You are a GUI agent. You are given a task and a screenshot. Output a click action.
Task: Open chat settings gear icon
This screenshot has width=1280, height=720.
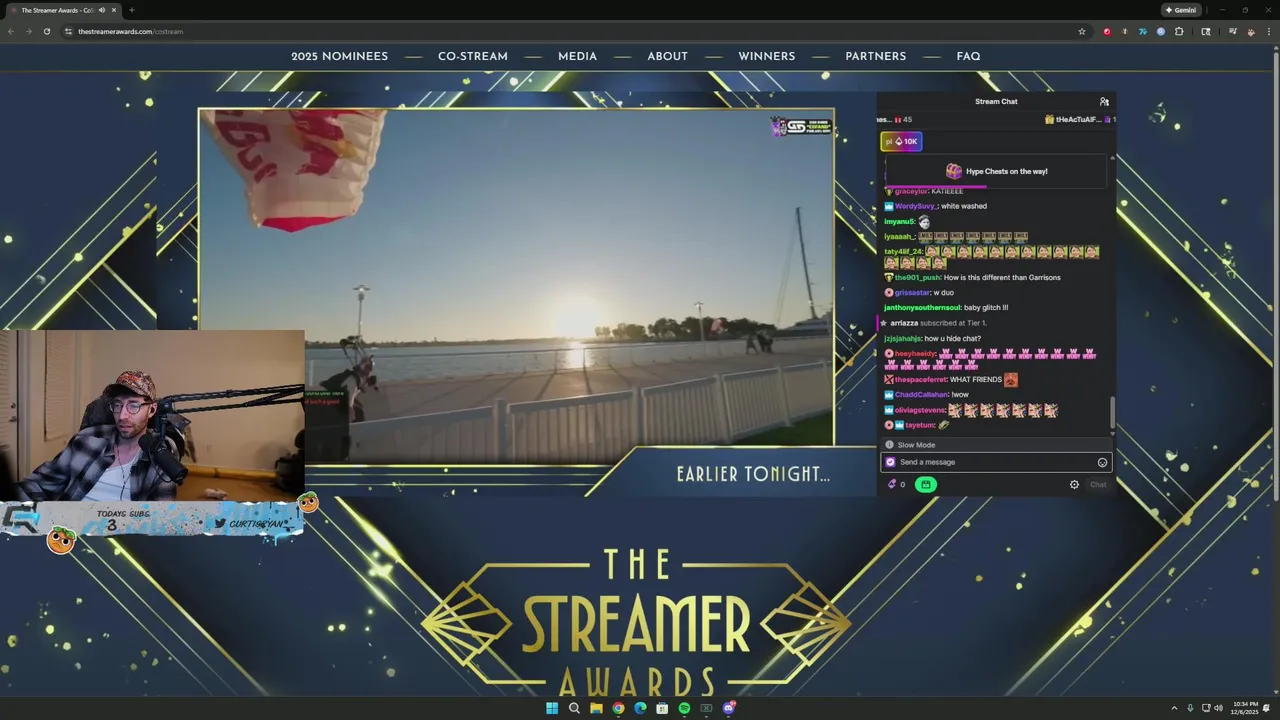point(1074,484)
